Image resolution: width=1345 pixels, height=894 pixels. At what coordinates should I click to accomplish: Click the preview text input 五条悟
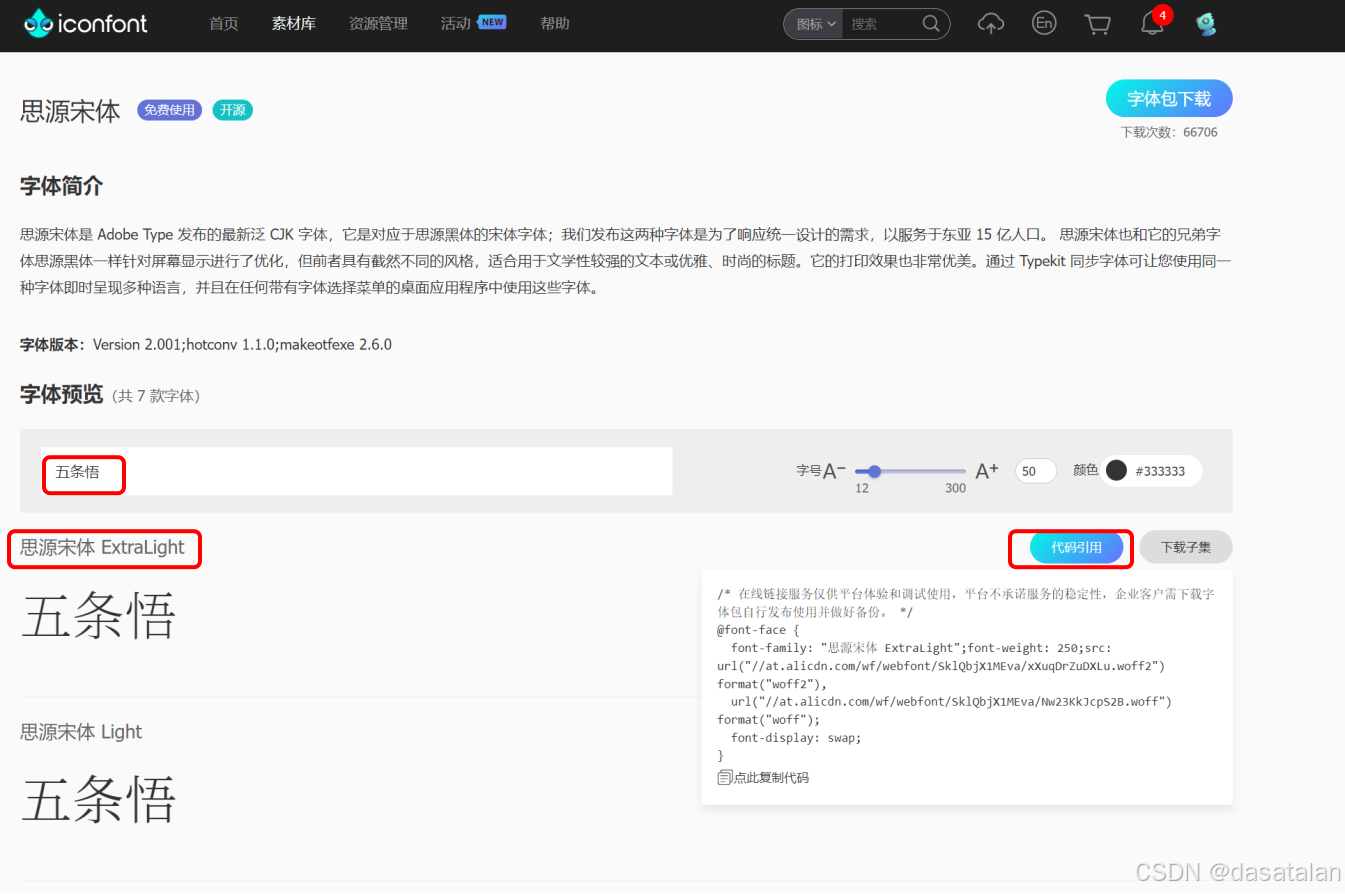(x=357, y=471)
